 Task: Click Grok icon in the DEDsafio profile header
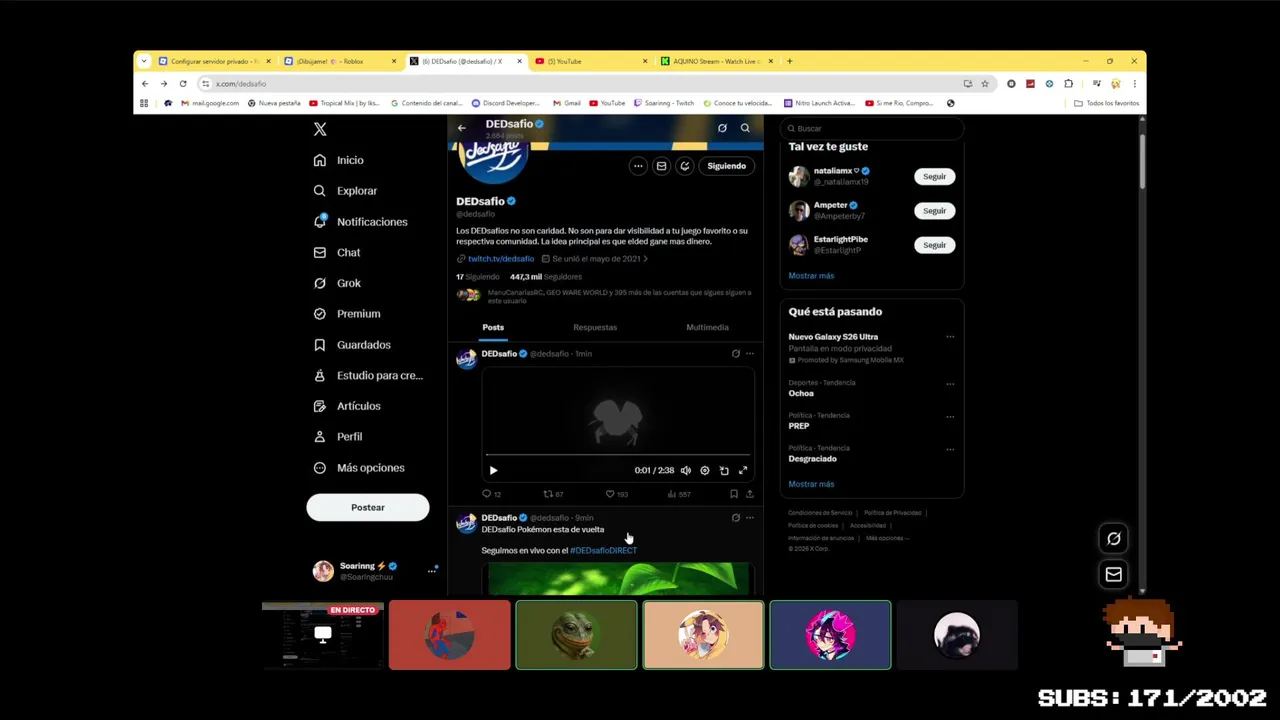[722, 128]
